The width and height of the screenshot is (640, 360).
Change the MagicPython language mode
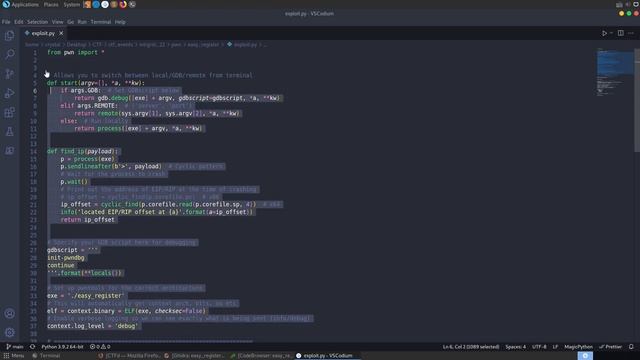578,347
